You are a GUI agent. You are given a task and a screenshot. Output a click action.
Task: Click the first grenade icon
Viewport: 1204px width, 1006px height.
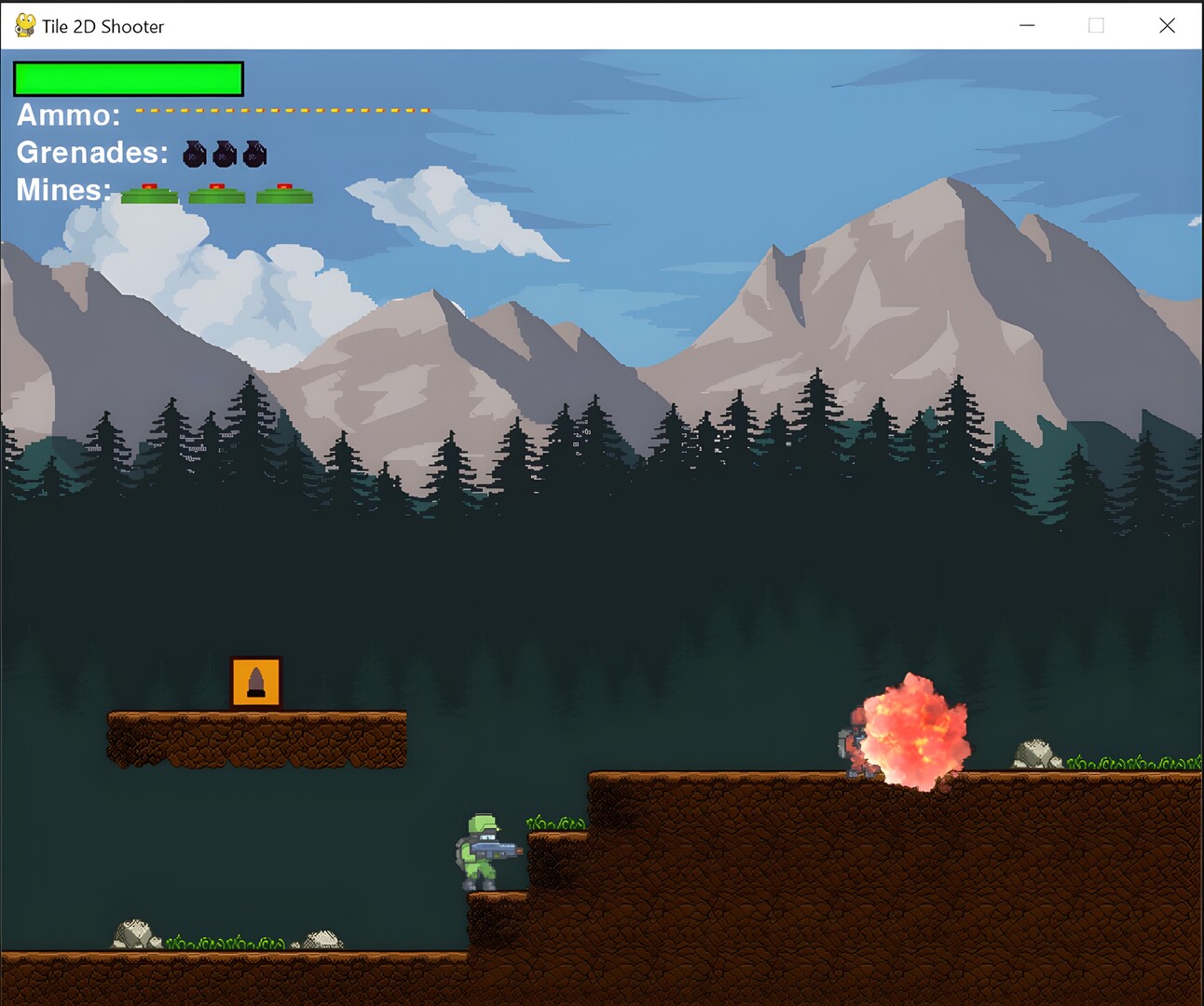pos(194,154)
